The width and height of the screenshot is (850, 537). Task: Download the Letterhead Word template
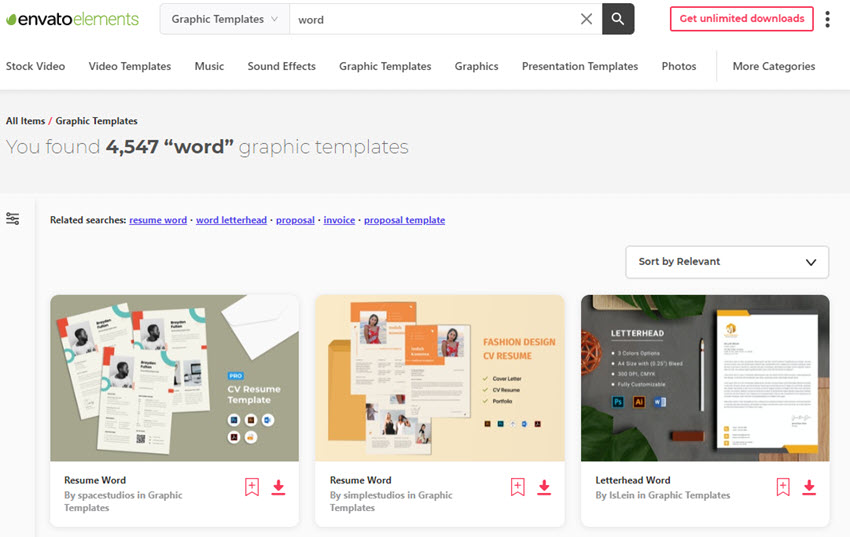(x=809, y=487)
